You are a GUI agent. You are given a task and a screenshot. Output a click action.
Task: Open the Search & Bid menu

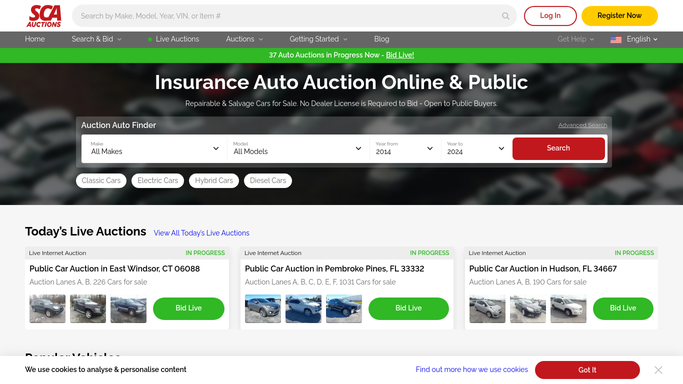[x=96, y=39]
